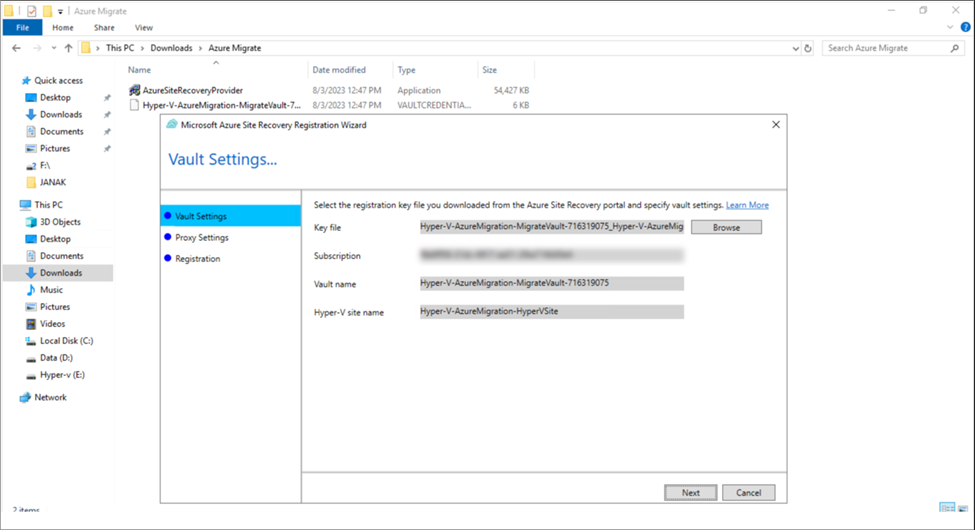This screenshot has width=975, height=530.
Task: Open Pictures under Quick access
Action: pyautogui.click(x=55, y=148)
